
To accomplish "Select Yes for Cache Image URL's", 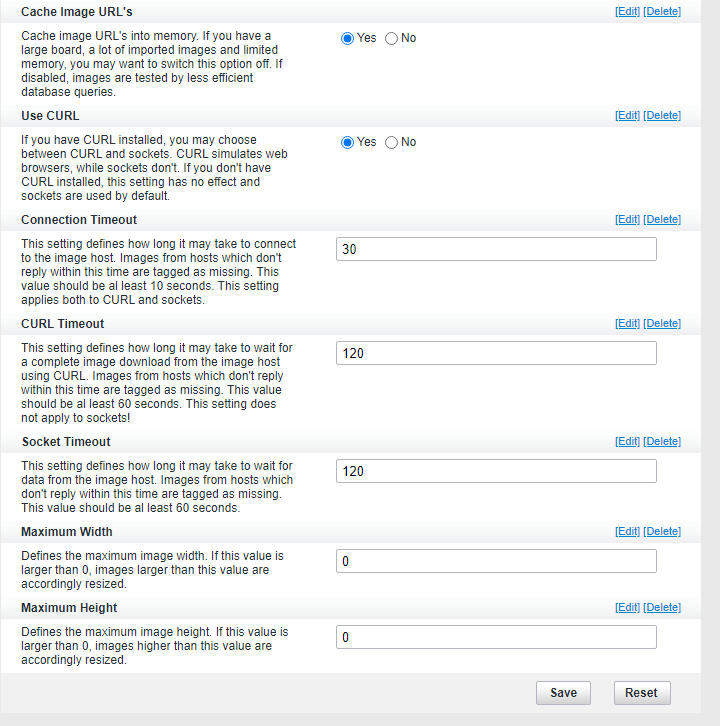I will [347, 38].
